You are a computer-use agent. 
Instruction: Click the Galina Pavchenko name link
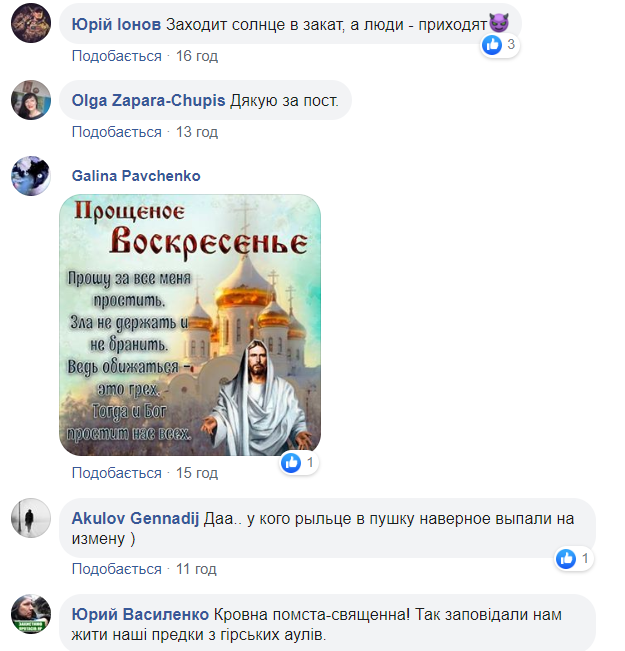(x=136, y=176)
